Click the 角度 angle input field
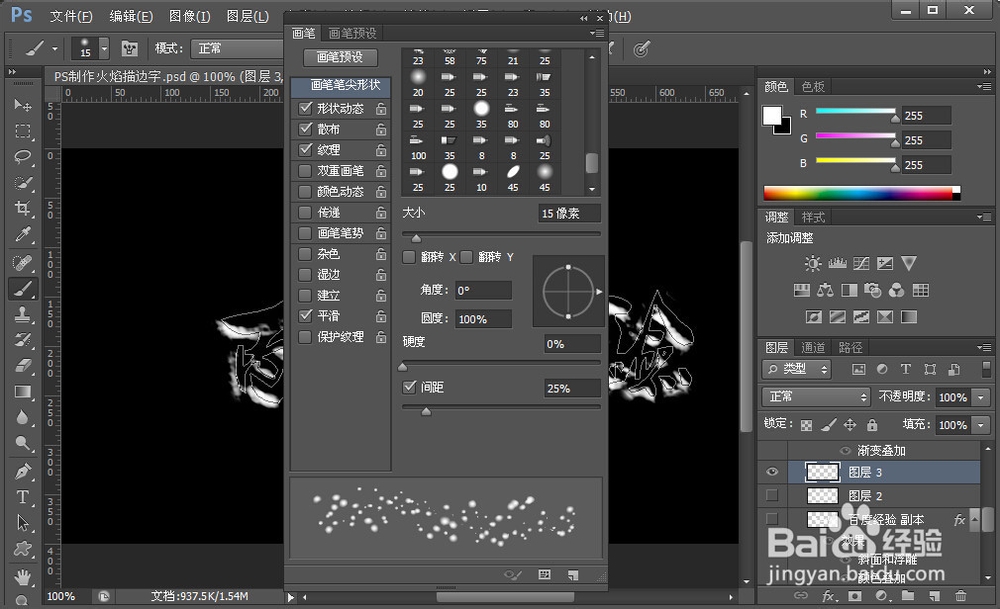The image size is (1000, 609). click(x=483, y=290)
